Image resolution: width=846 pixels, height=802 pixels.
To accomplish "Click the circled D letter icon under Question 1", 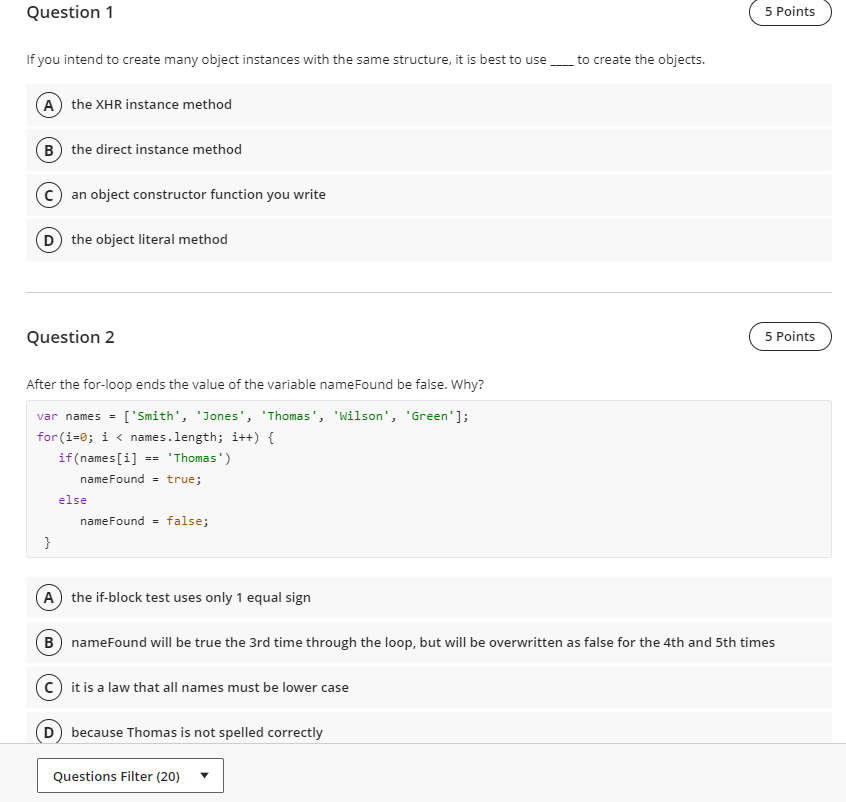I will (x=48, y=239).
